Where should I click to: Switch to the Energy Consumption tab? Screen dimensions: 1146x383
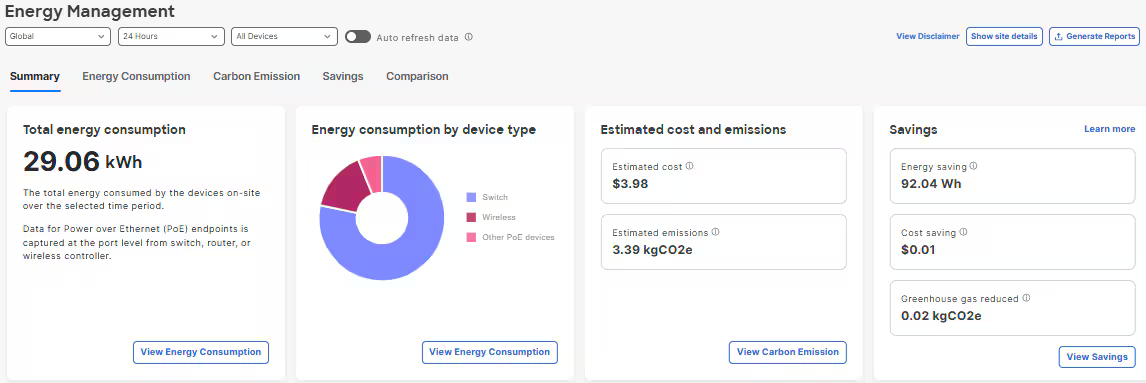pos(136,76)
